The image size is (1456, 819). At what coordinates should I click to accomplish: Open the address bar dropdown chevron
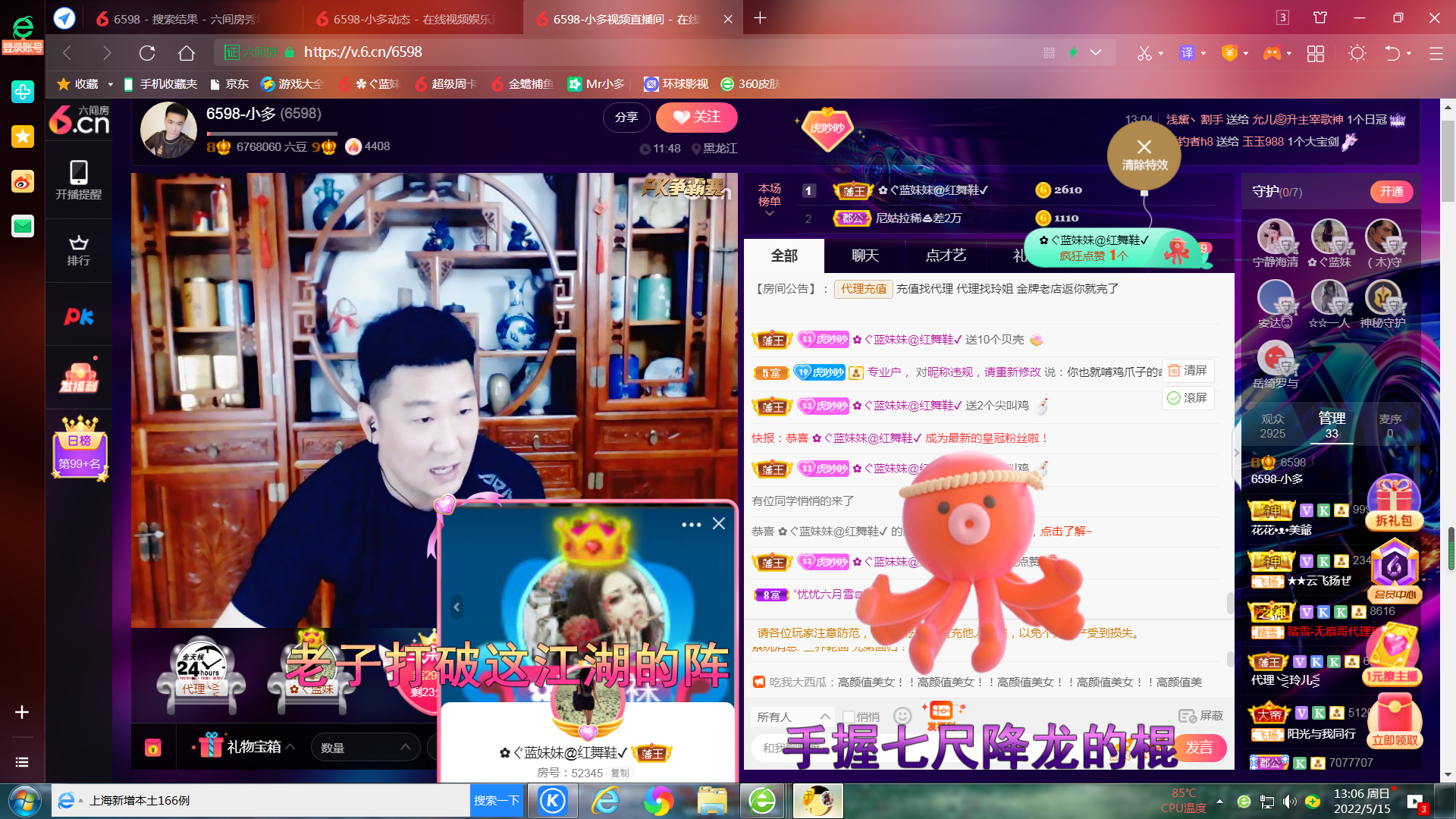[x=1096, y=52]
